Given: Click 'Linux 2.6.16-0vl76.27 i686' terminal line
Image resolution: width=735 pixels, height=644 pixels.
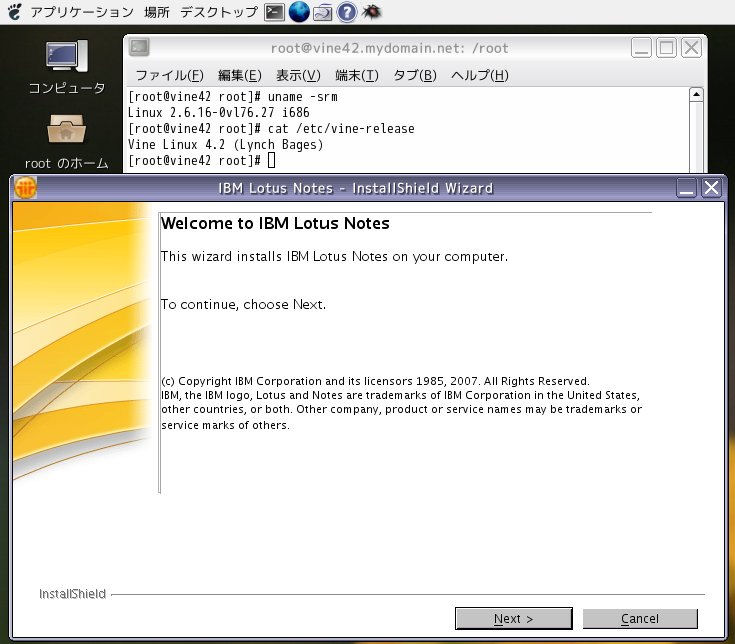Looking at the screenshot, I should coord(218,112).
